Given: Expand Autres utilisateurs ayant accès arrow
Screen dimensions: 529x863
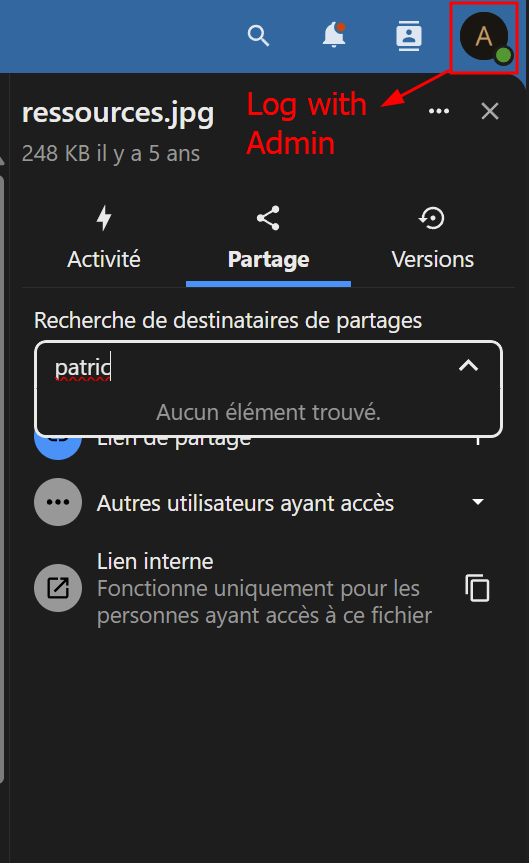Looking at the screenshot, I should [x=477, y=502].
